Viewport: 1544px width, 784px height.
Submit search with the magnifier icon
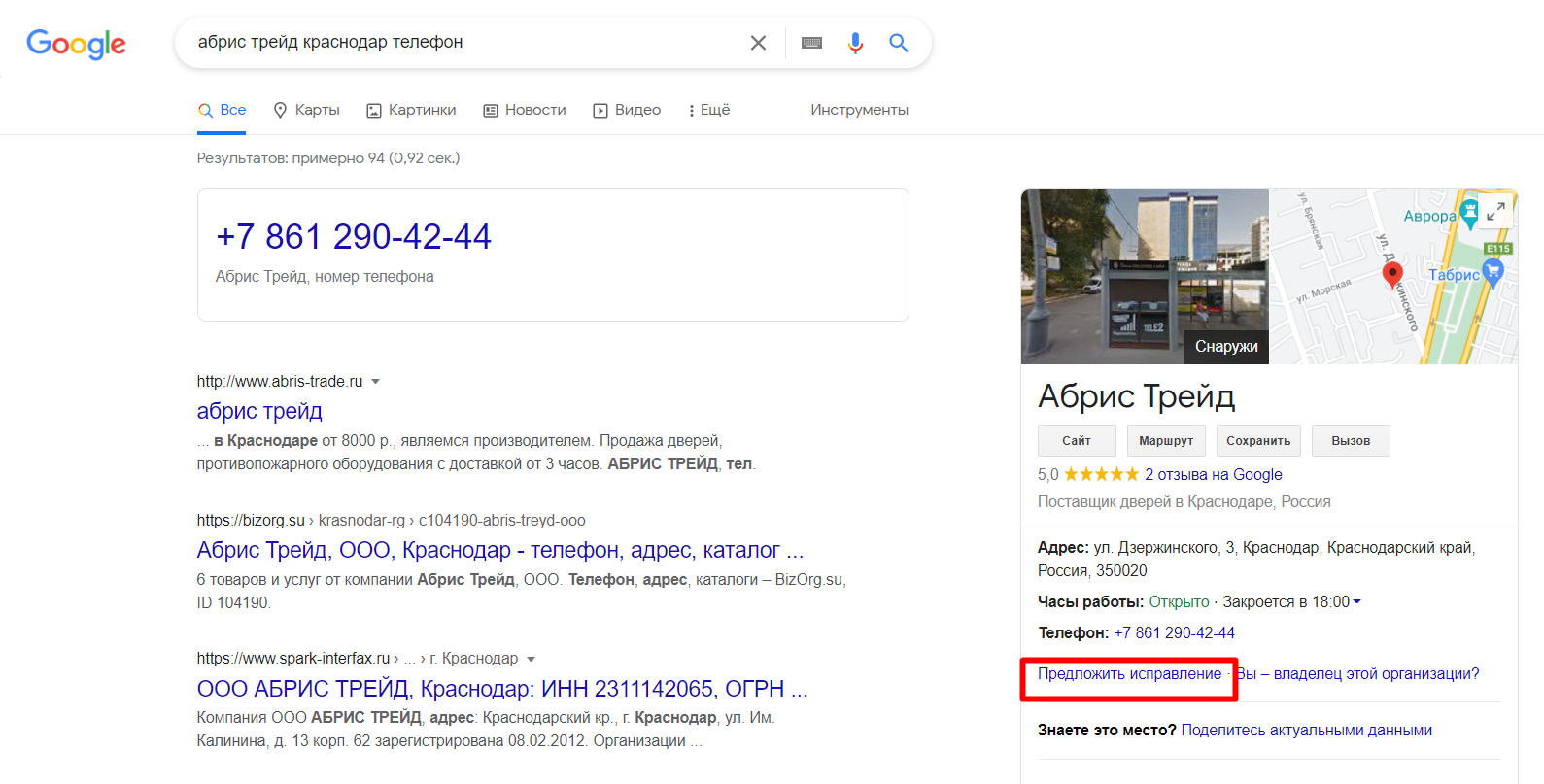(899, 43)
